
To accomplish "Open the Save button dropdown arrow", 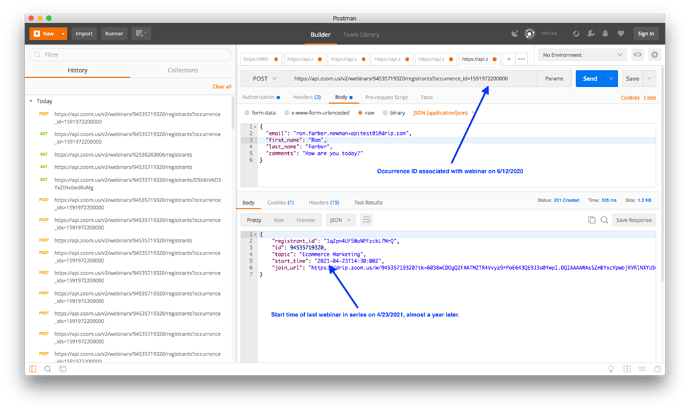I will [649, 78].
